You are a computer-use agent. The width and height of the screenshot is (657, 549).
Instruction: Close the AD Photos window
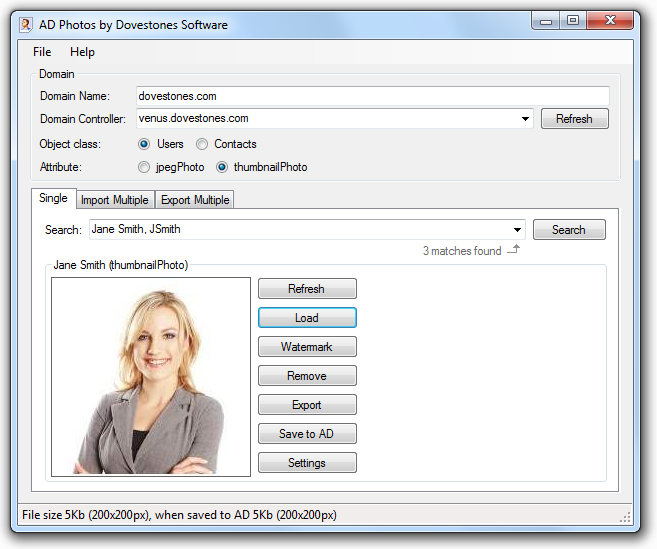(x=610, y=21)
